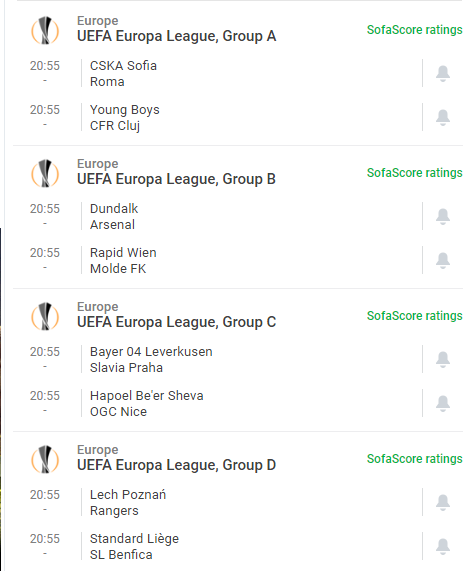The image size is (464, 571).
Task: Click the Europa League logo for Group A
Action: point(45,30)
